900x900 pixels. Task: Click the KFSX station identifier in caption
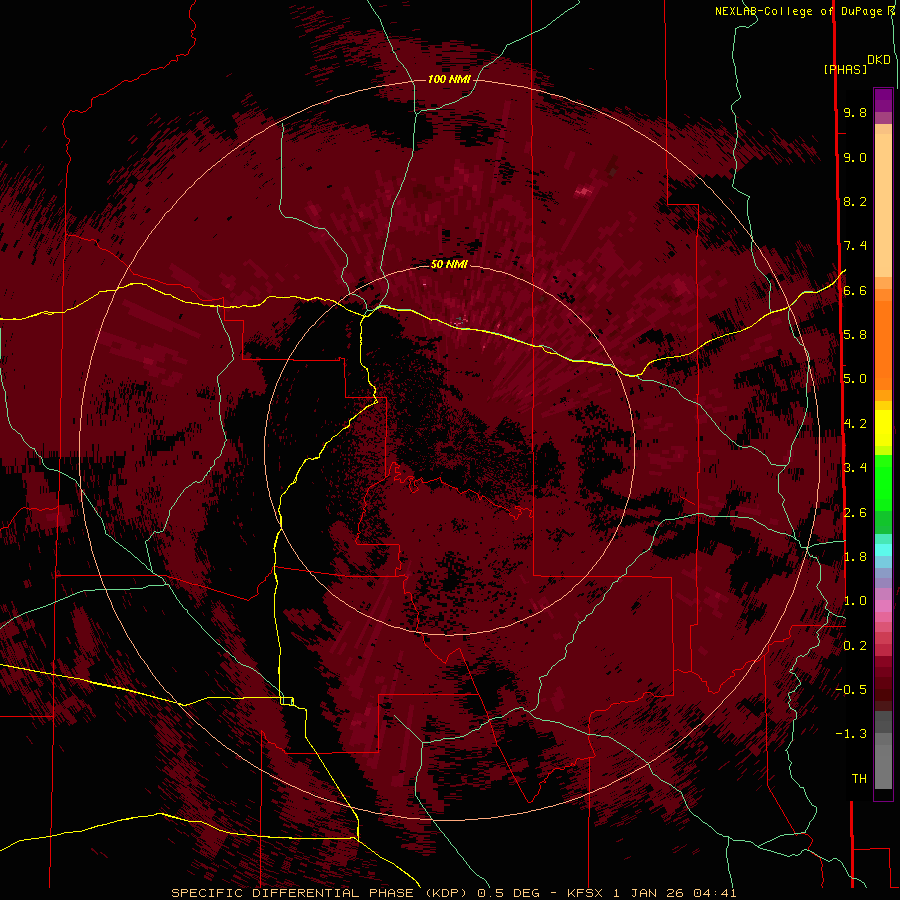[585, 893]
